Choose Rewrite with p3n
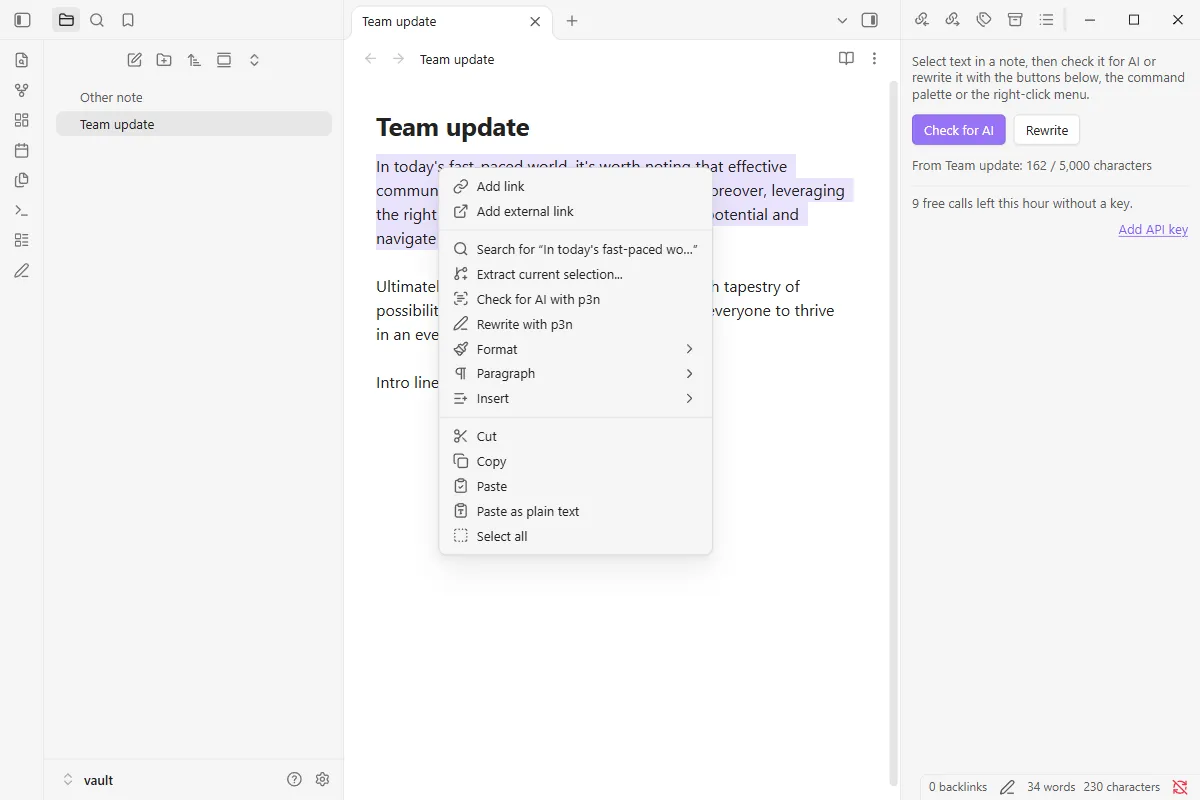The image size is (1200, 800). coord(576,324)
